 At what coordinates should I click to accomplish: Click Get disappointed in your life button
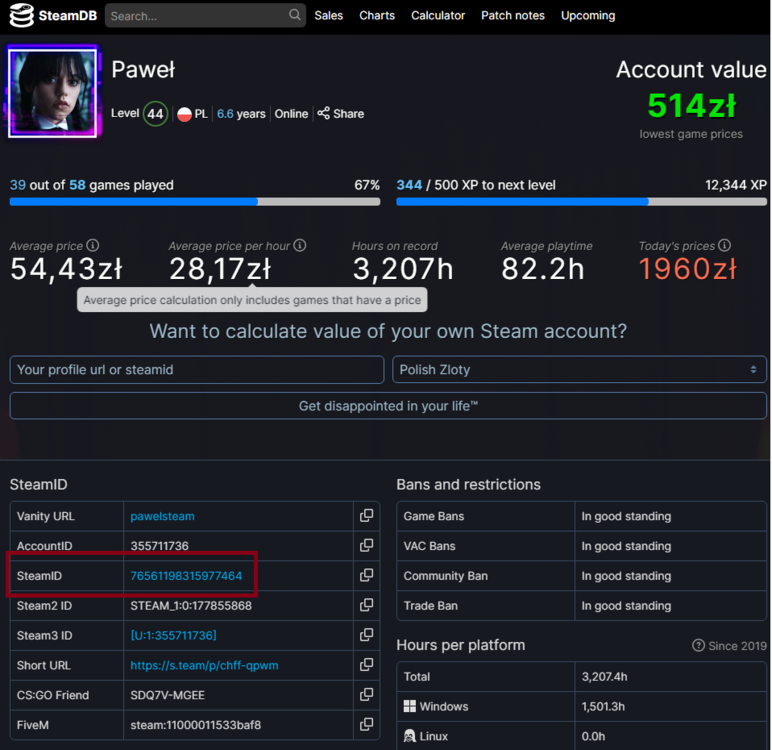388,406
